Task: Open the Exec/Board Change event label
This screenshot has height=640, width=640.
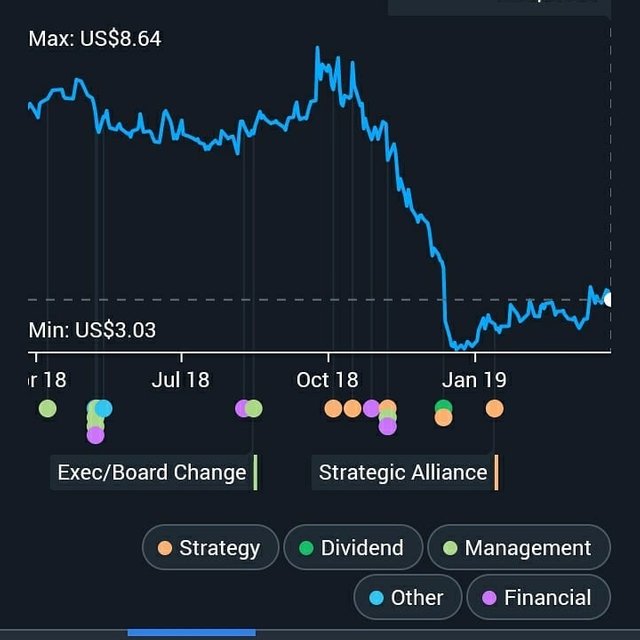Action: (x=152, y=472)
